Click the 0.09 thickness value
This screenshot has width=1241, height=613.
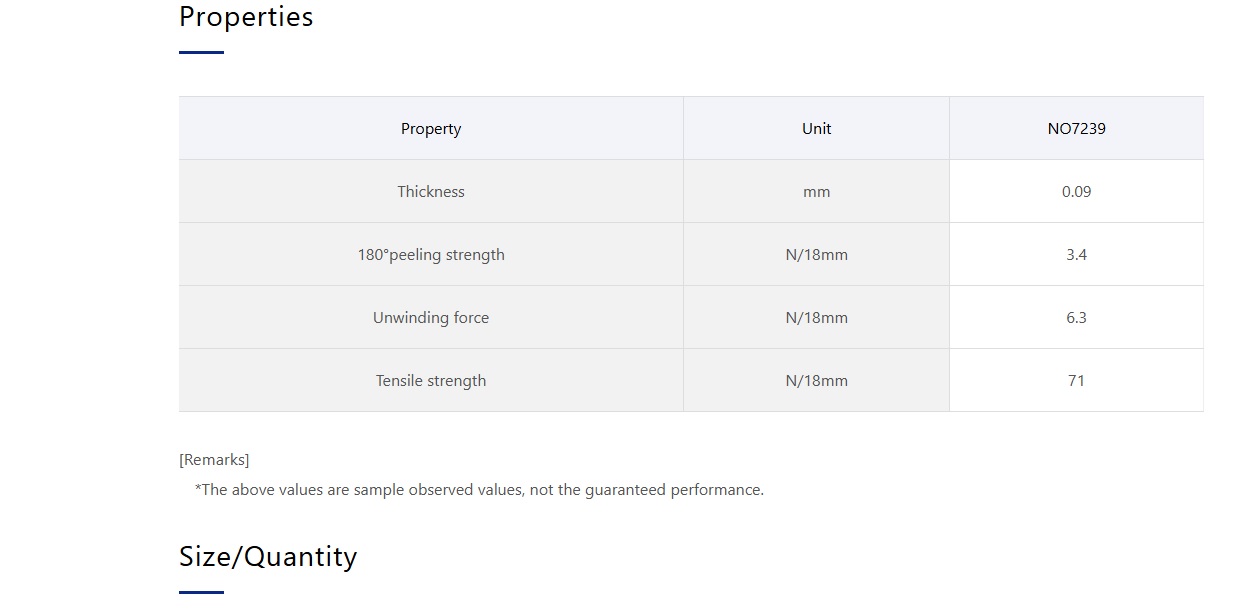1076,191
